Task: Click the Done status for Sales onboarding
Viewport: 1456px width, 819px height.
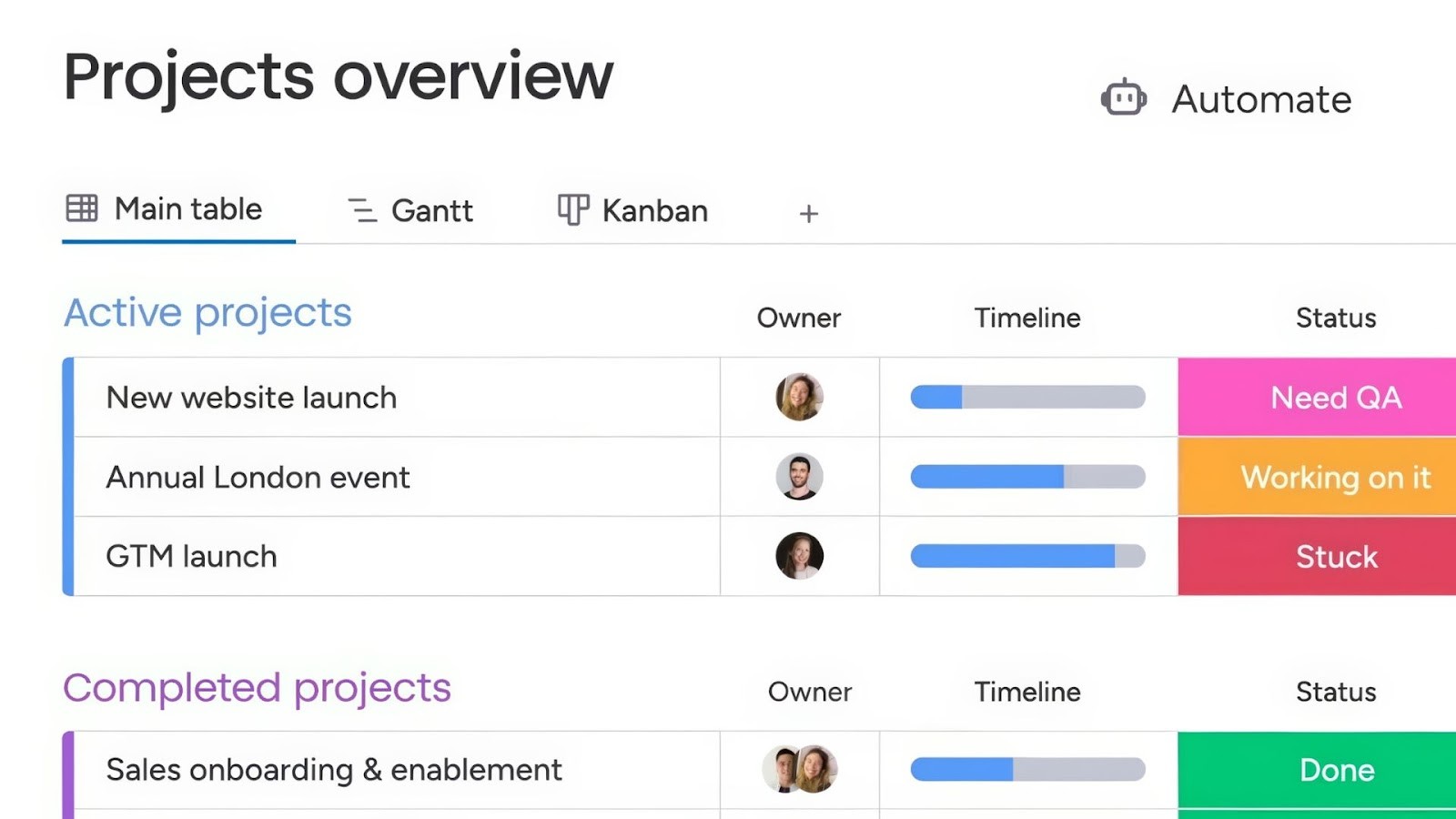Action: (1335, 769)
